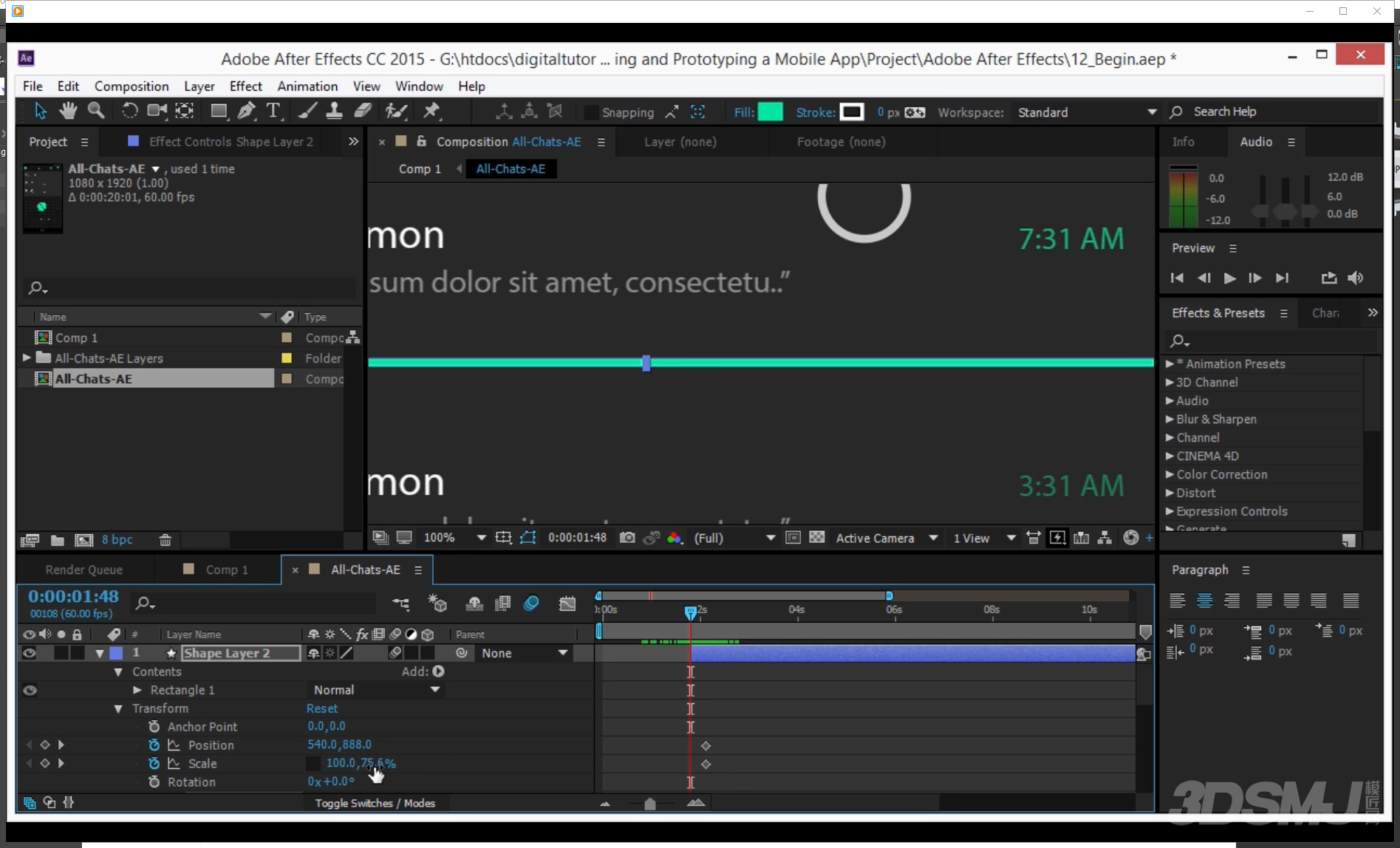Click the Project panel search field

tap(191, 288)
